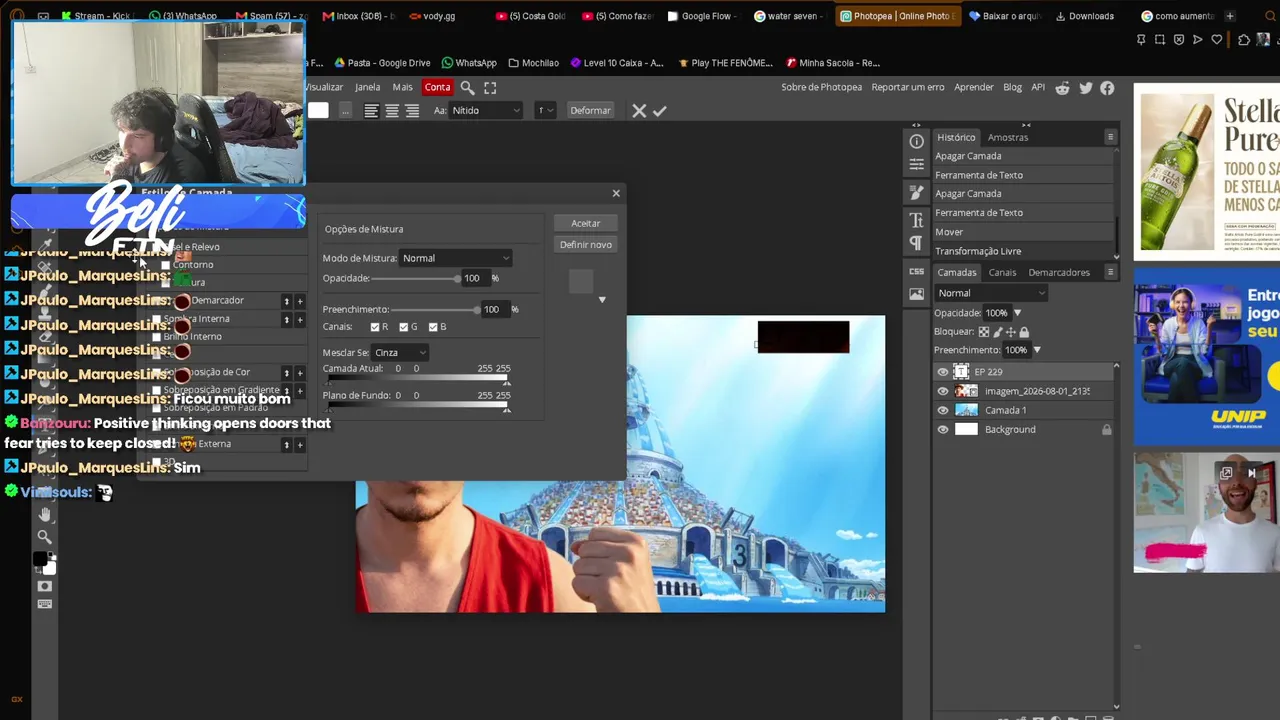The image size is (1280, 720).
Task: Expand the style preview arrow below swatch
Action: pyautogui.click(x=602, y=300)
